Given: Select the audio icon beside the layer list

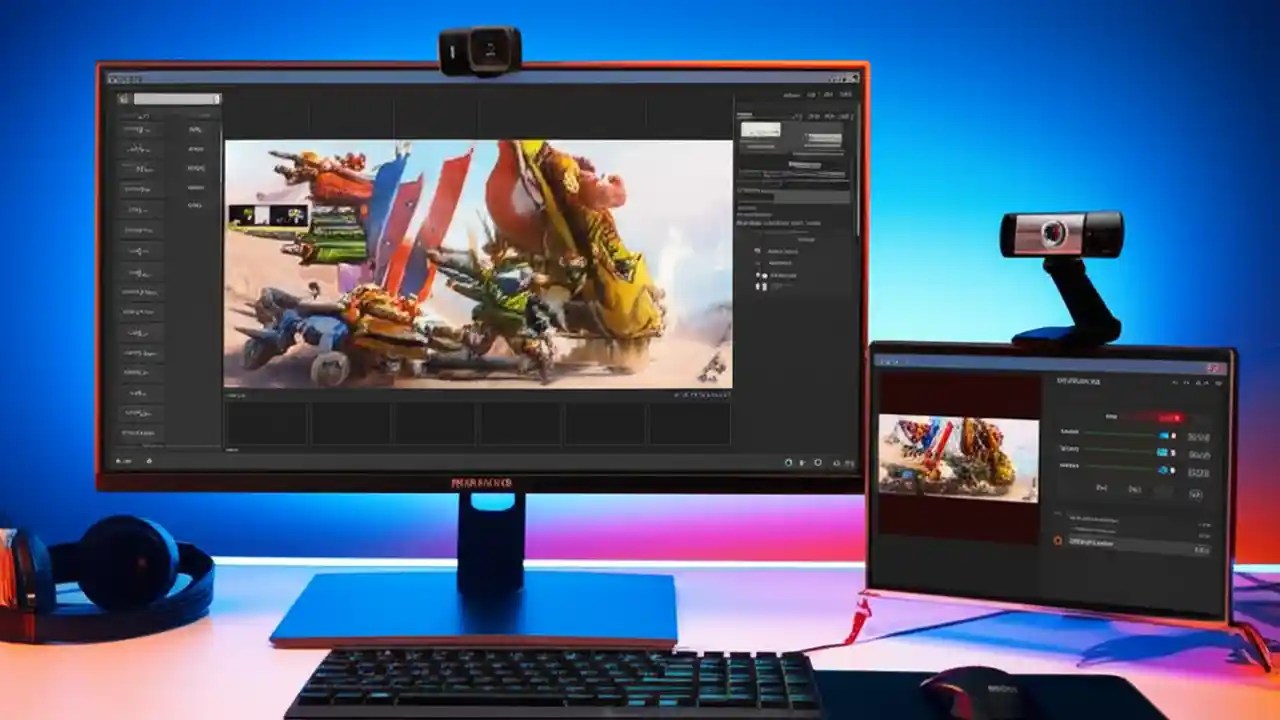Looking at the screenshot, I should tap(755, 251).
